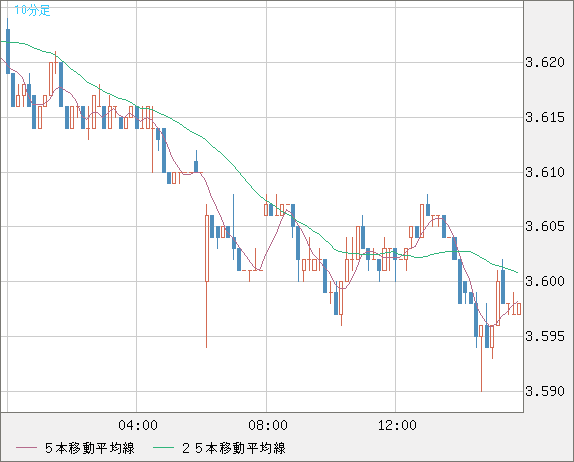The width and height of the screenshot is (574, 462).
Task: Click the 04:00 time axis label
Action: coord(138,425)
